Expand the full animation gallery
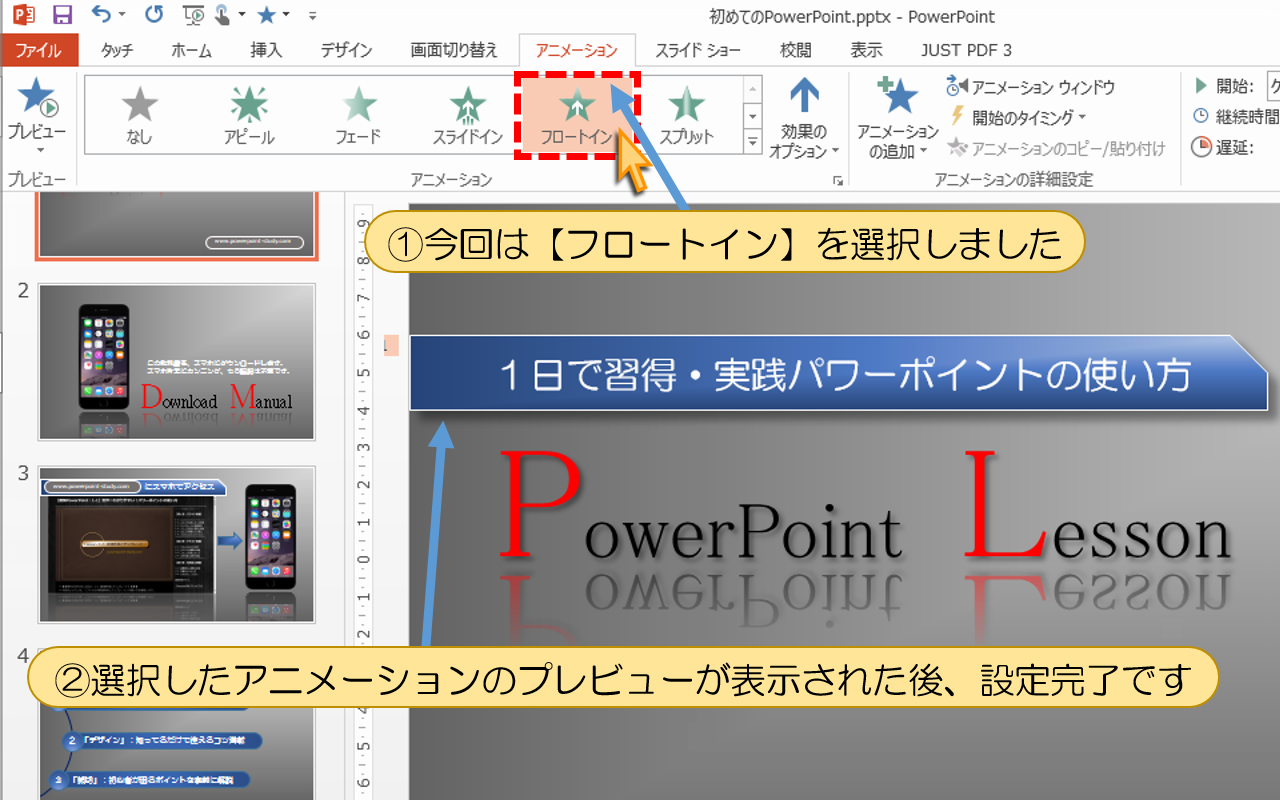The height and width of the screenshot is (800, 1280). pyautogui.click(x=753, y=142)
